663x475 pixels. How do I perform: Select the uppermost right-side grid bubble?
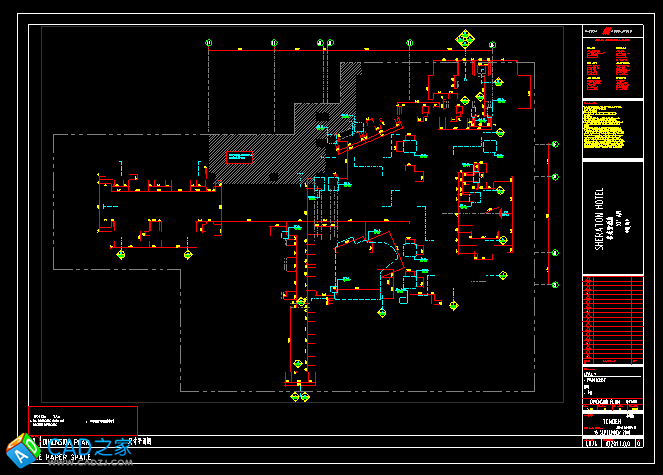pos(555,144)
